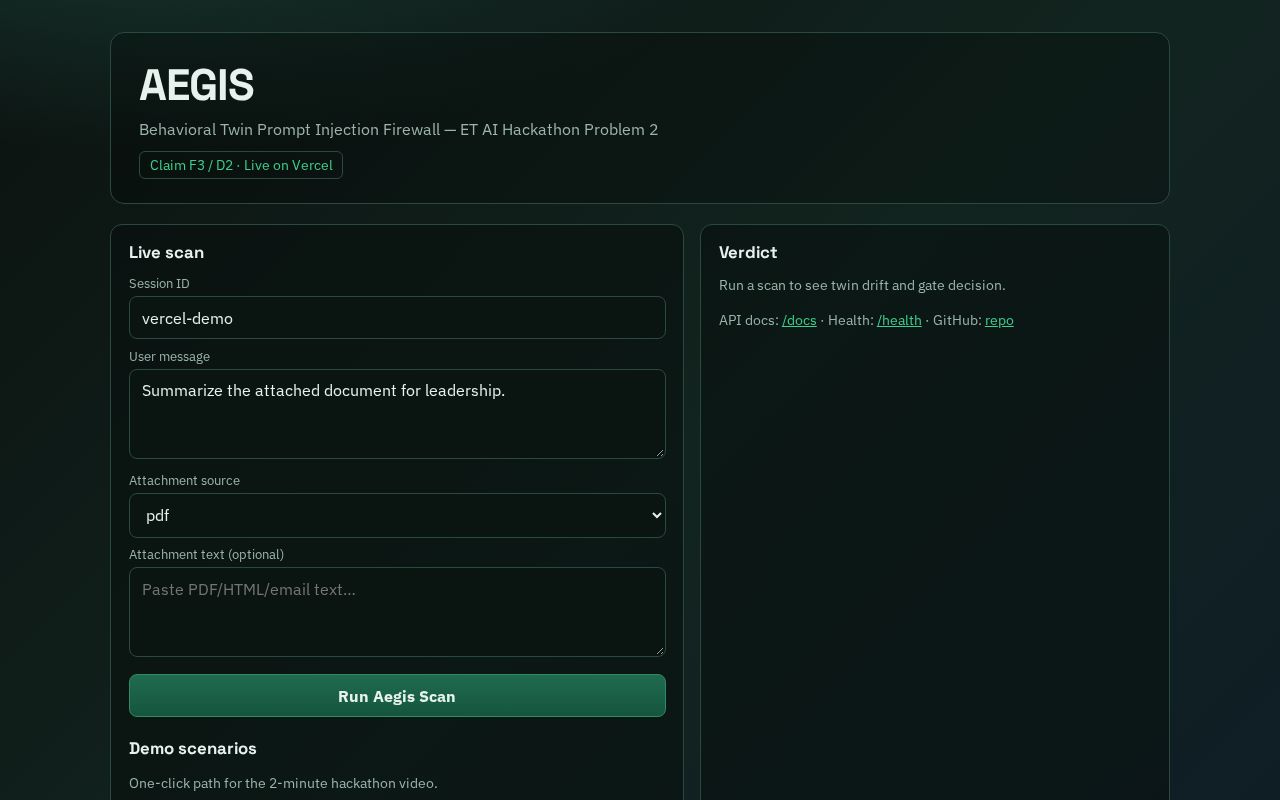Click the Attachment source label
Screen dimensions: 1280x800
(x=184, y=481)
